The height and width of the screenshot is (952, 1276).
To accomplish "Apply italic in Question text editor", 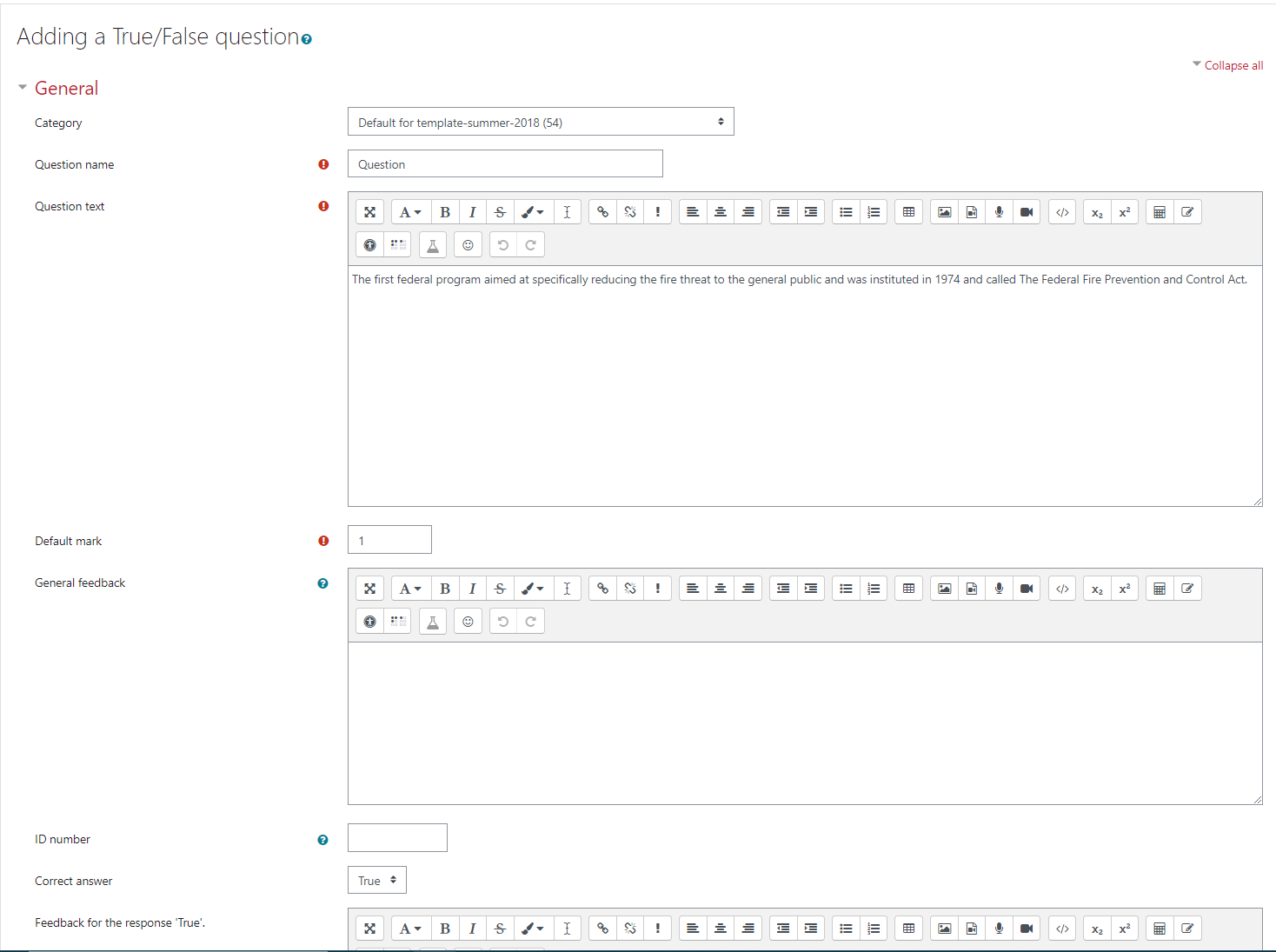I will (x=473, y=212).
